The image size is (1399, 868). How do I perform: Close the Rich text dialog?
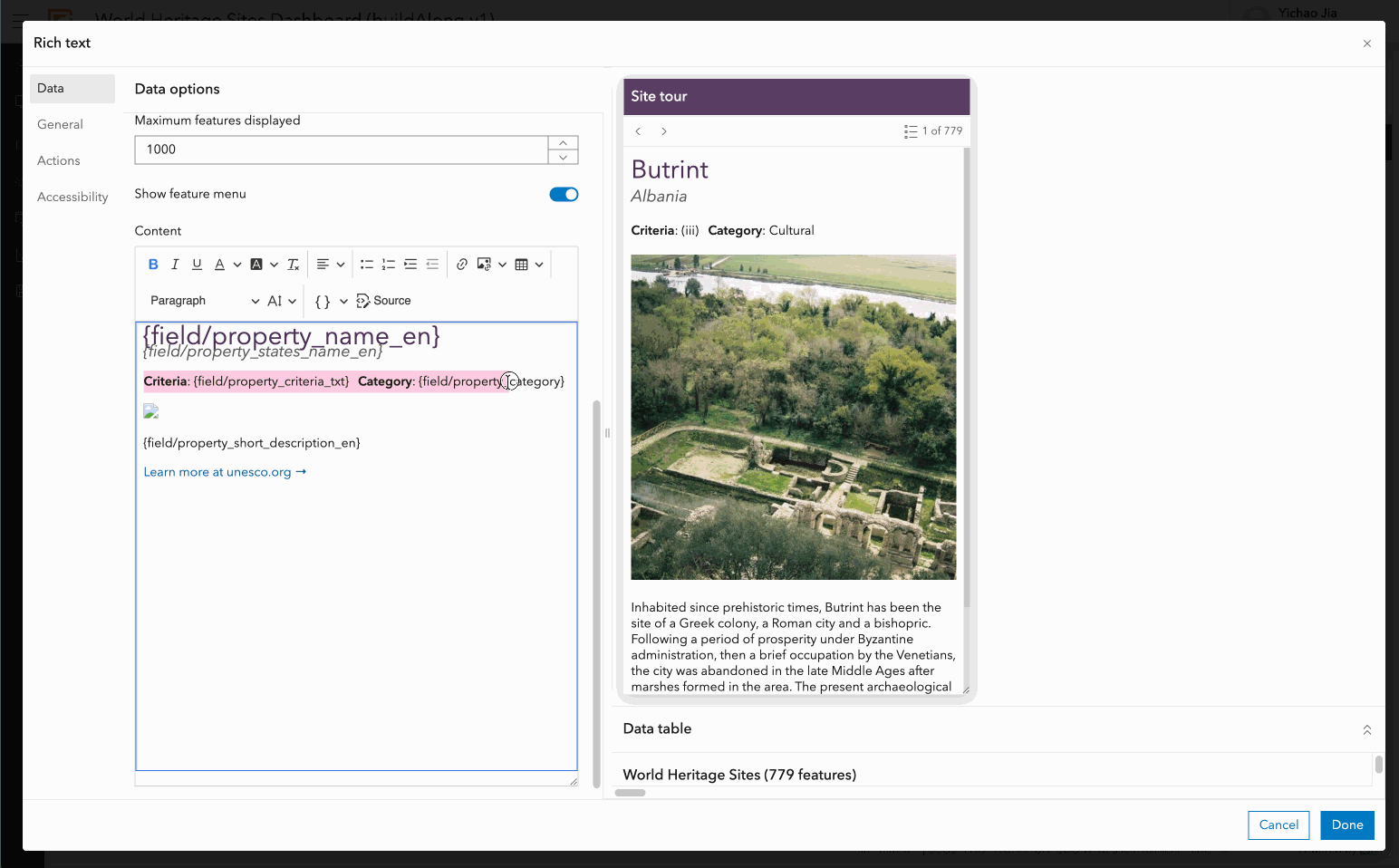[1367, 43]
